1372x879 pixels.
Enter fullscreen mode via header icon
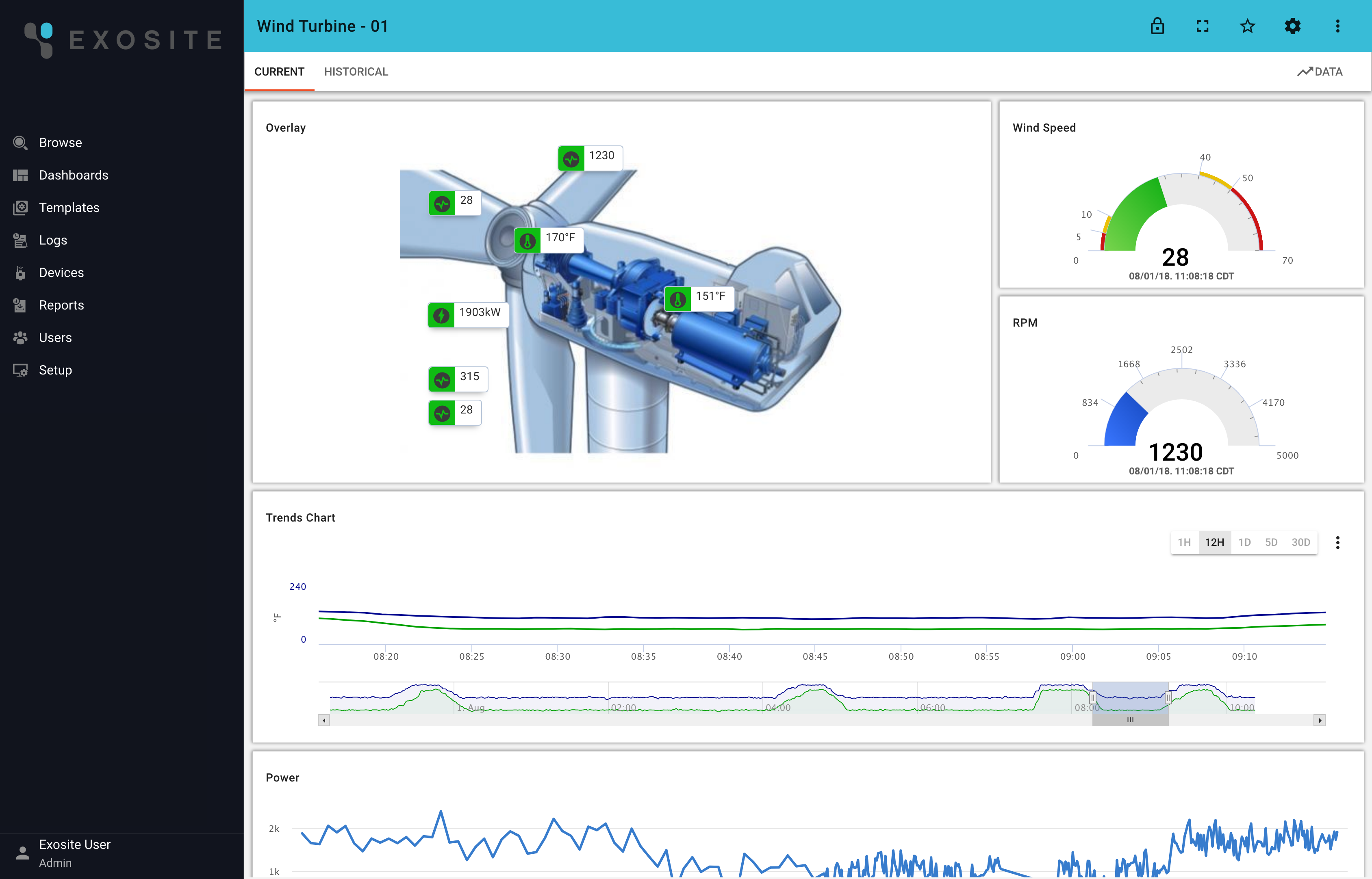pos(1203,26)
